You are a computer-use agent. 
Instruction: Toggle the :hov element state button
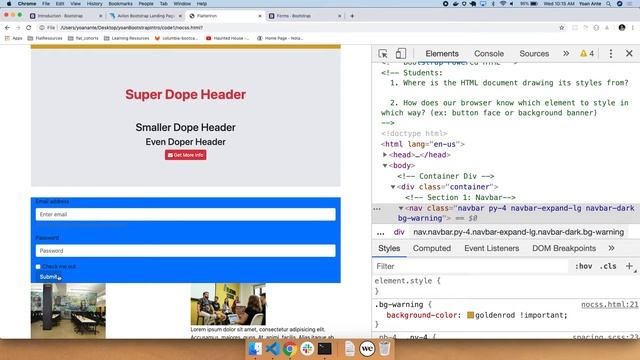point(583,266)
